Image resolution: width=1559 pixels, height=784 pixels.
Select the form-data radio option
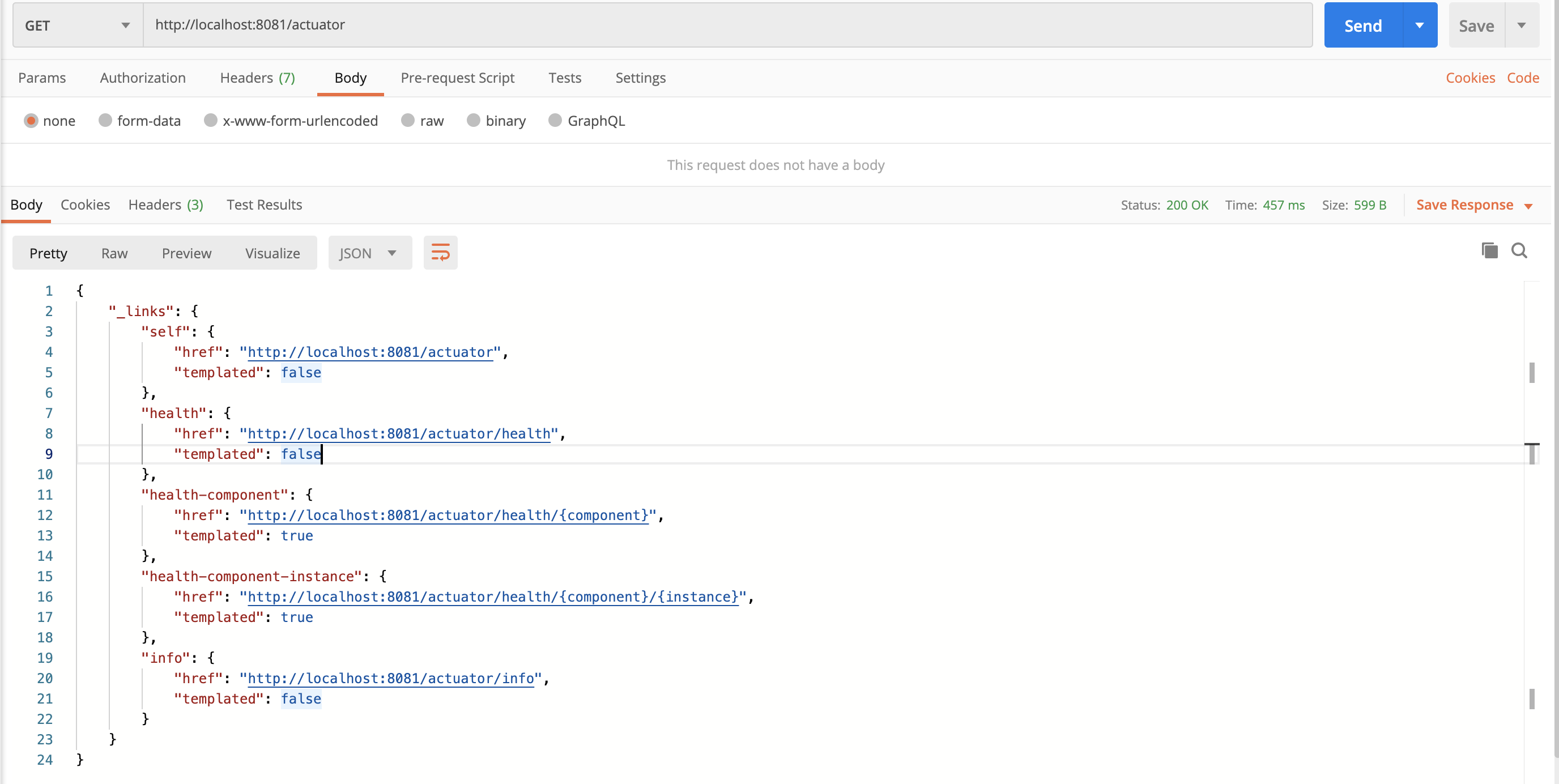coord(106,121)
